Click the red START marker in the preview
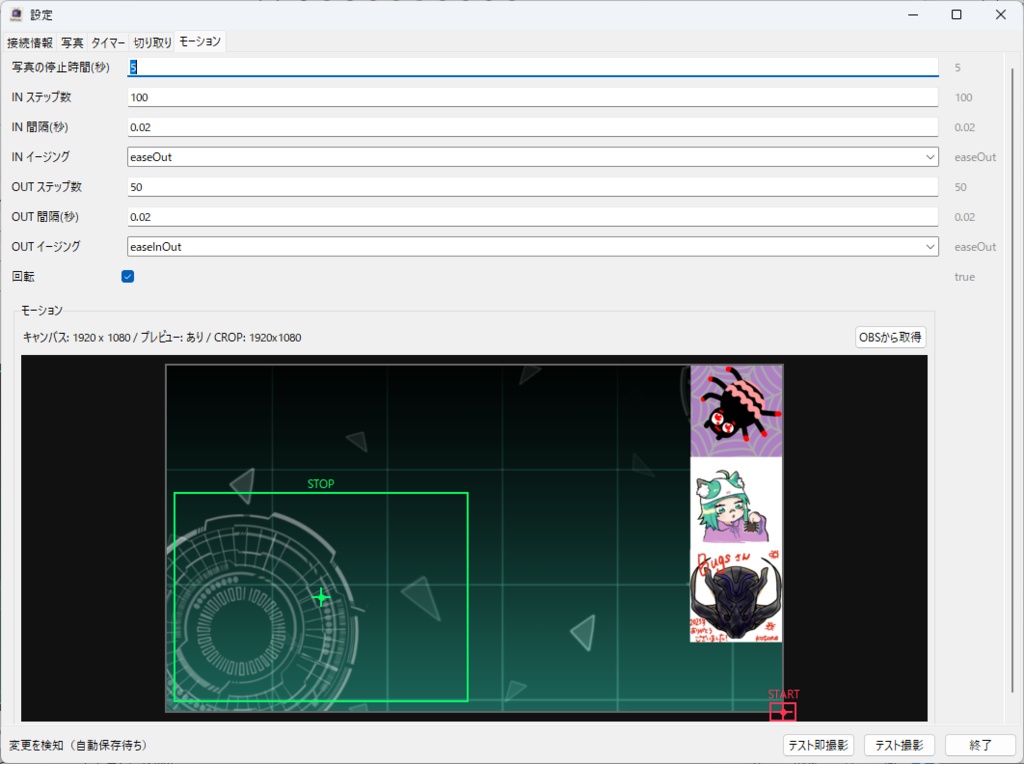 (784, 711)
